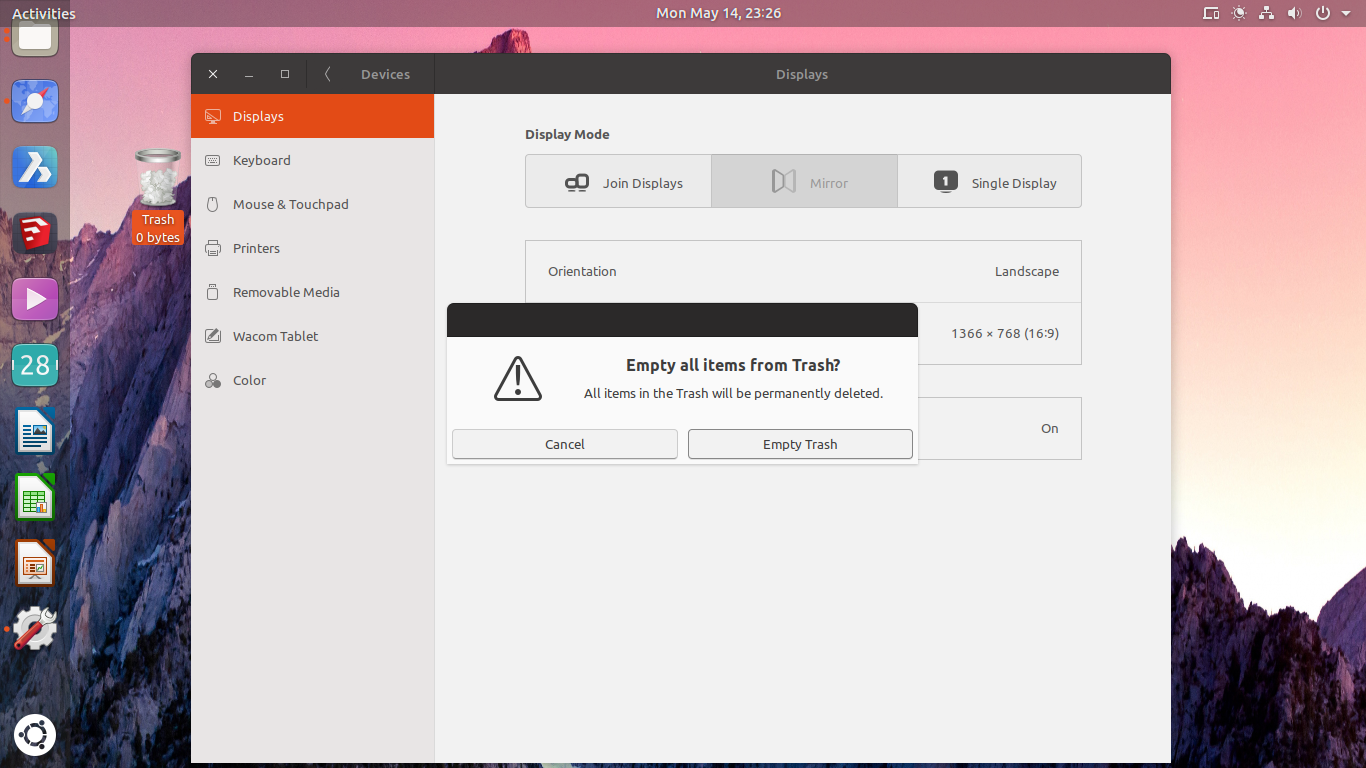Click the Devices header label

coord(385,74)
